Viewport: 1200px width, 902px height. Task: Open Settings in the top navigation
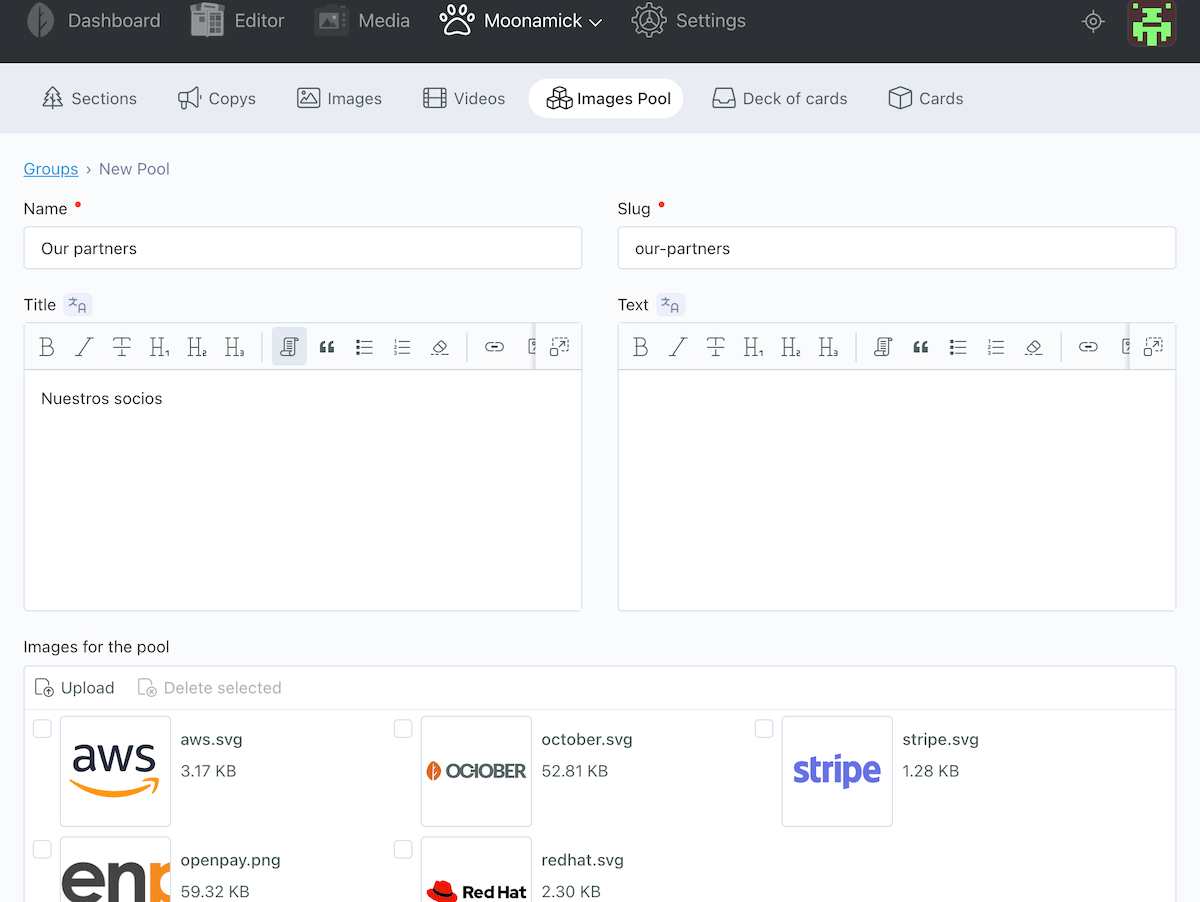(689, 21)
